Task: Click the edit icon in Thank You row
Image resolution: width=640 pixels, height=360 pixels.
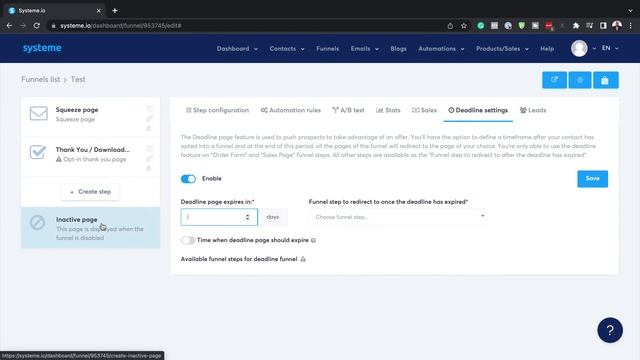Action: (x=149, y=158)
